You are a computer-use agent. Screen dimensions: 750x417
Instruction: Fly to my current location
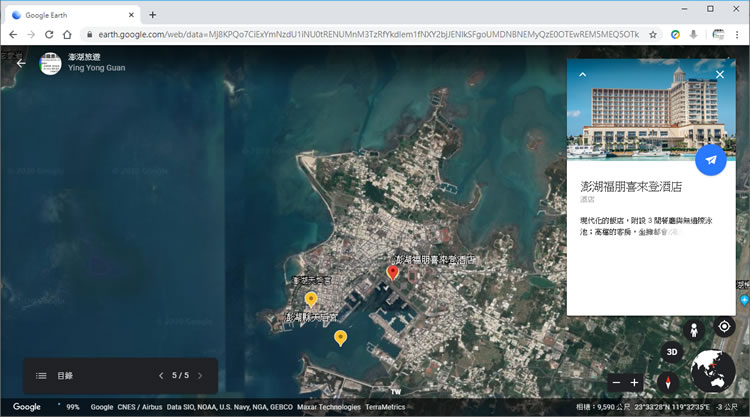(724, 327)
